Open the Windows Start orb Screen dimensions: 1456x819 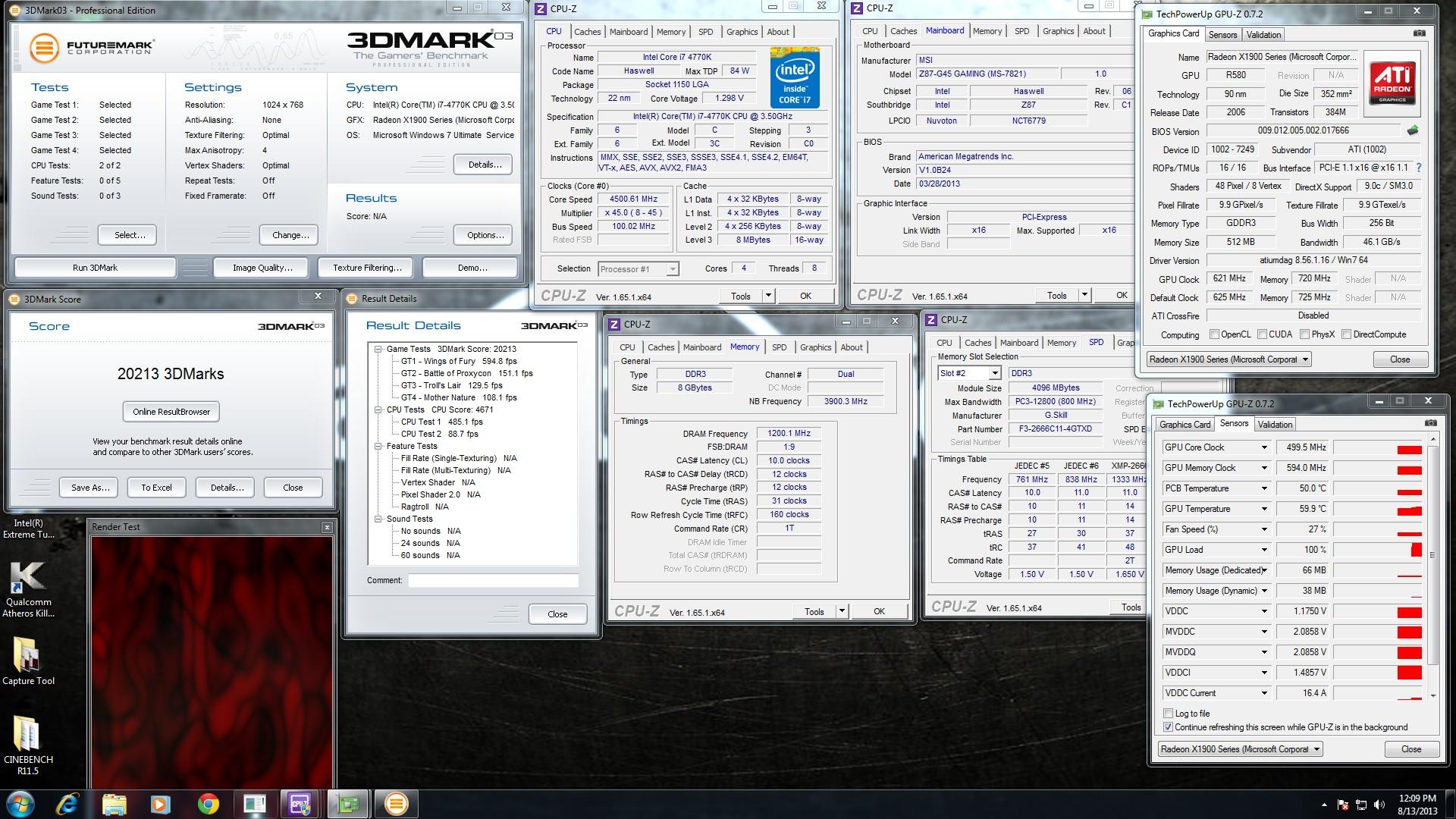coord(20,803)
